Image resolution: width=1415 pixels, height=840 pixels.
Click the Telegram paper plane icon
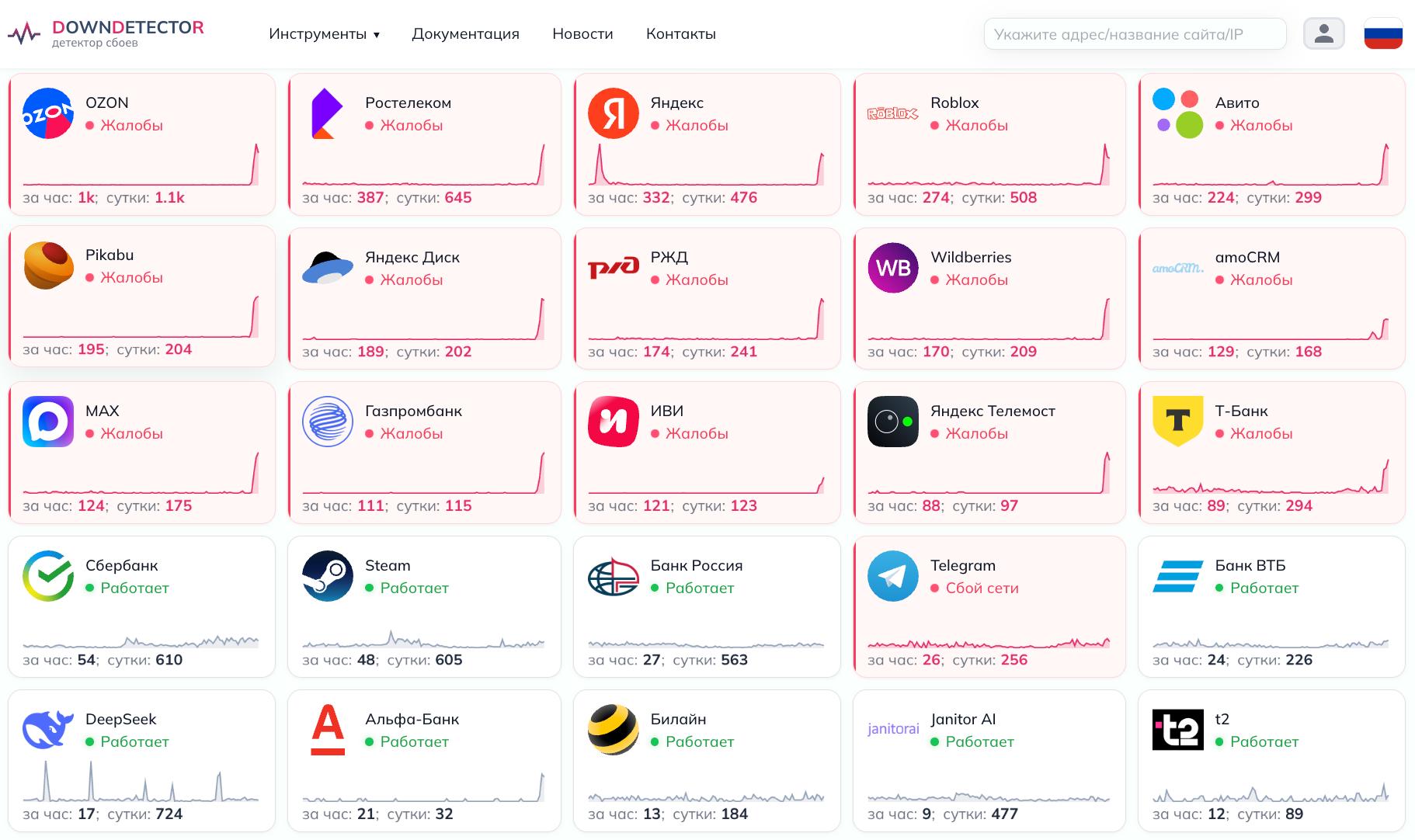click(x=893, y=576)
